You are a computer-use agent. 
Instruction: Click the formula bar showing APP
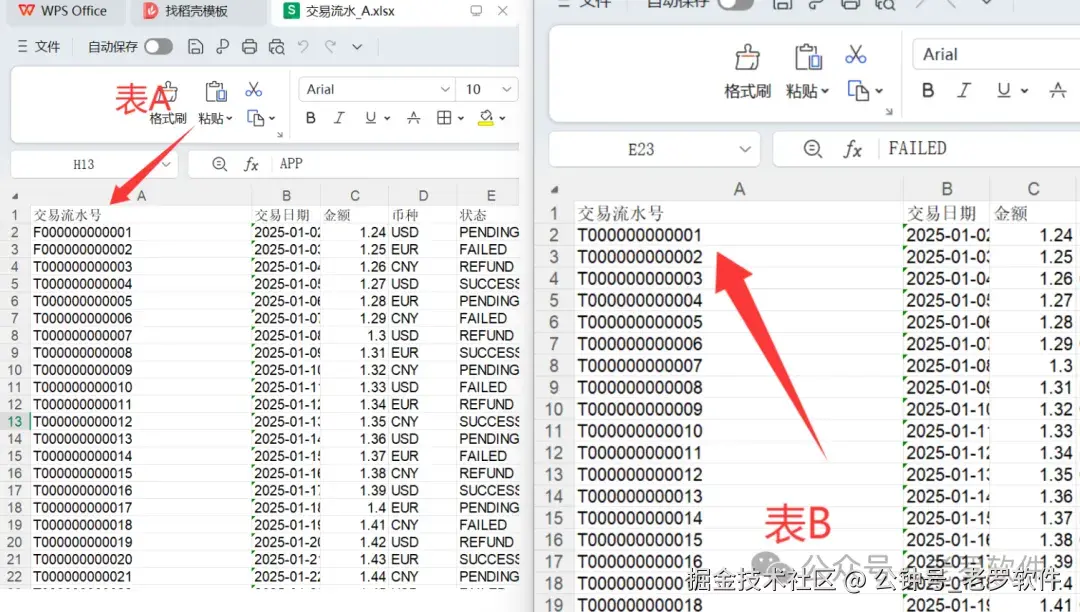click(396, 164)
